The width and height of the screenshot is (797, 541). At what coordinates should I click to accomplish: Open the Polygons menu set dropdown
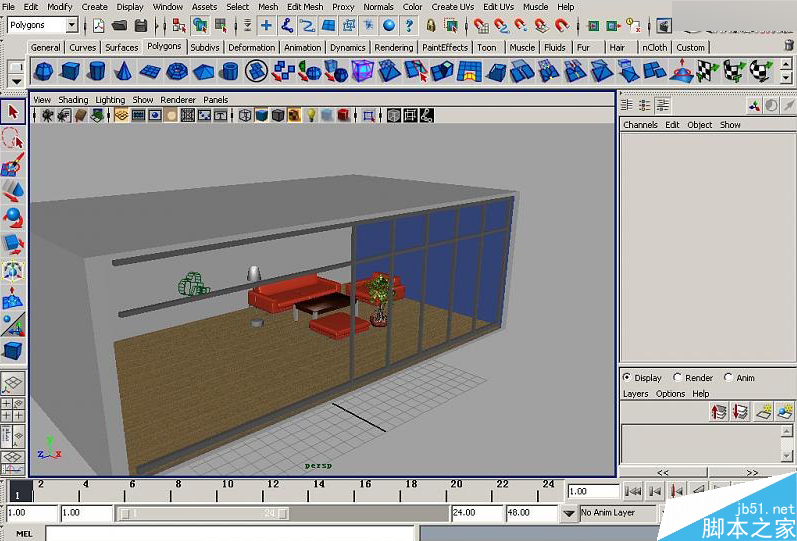(x=72, y=25)
